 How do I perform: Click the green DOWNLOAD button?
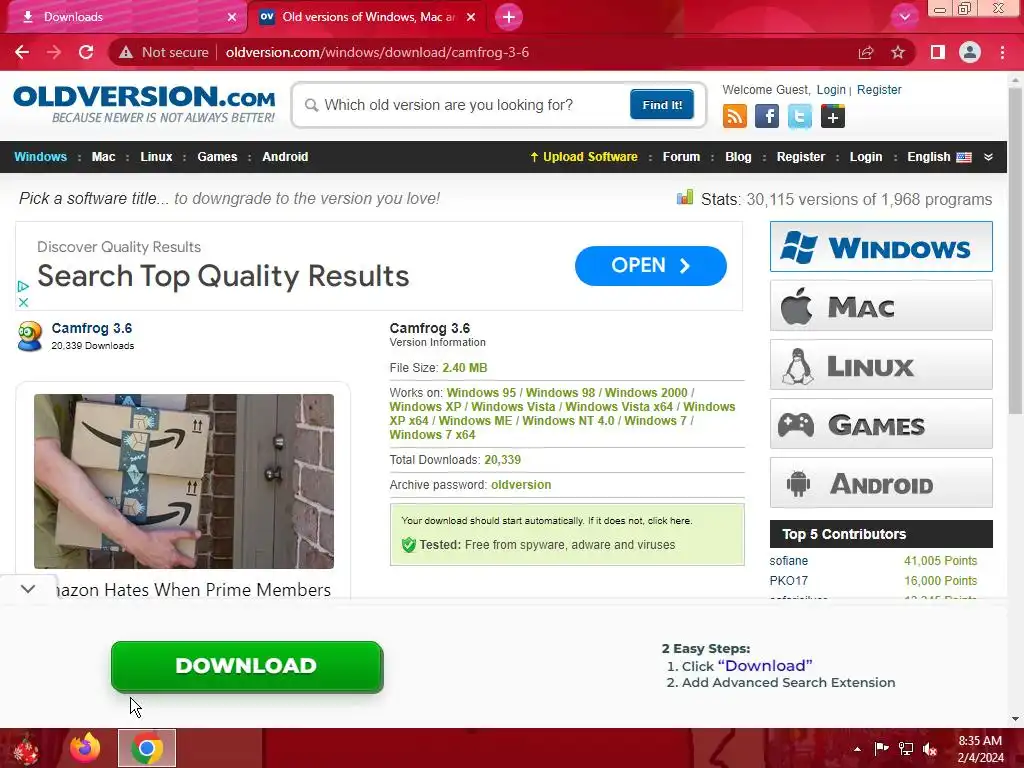(247, 666)
